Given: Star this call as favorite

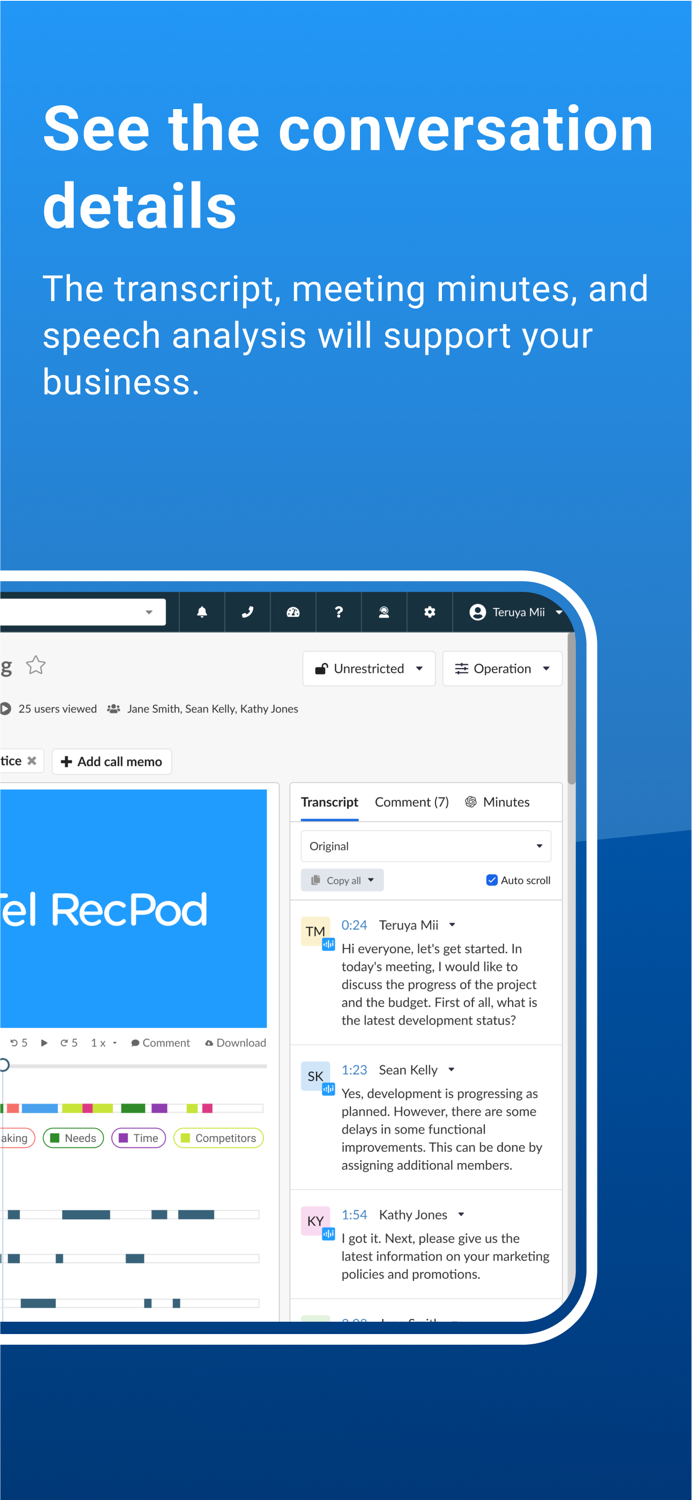Looking at the screenshot, I should (36, 665).
